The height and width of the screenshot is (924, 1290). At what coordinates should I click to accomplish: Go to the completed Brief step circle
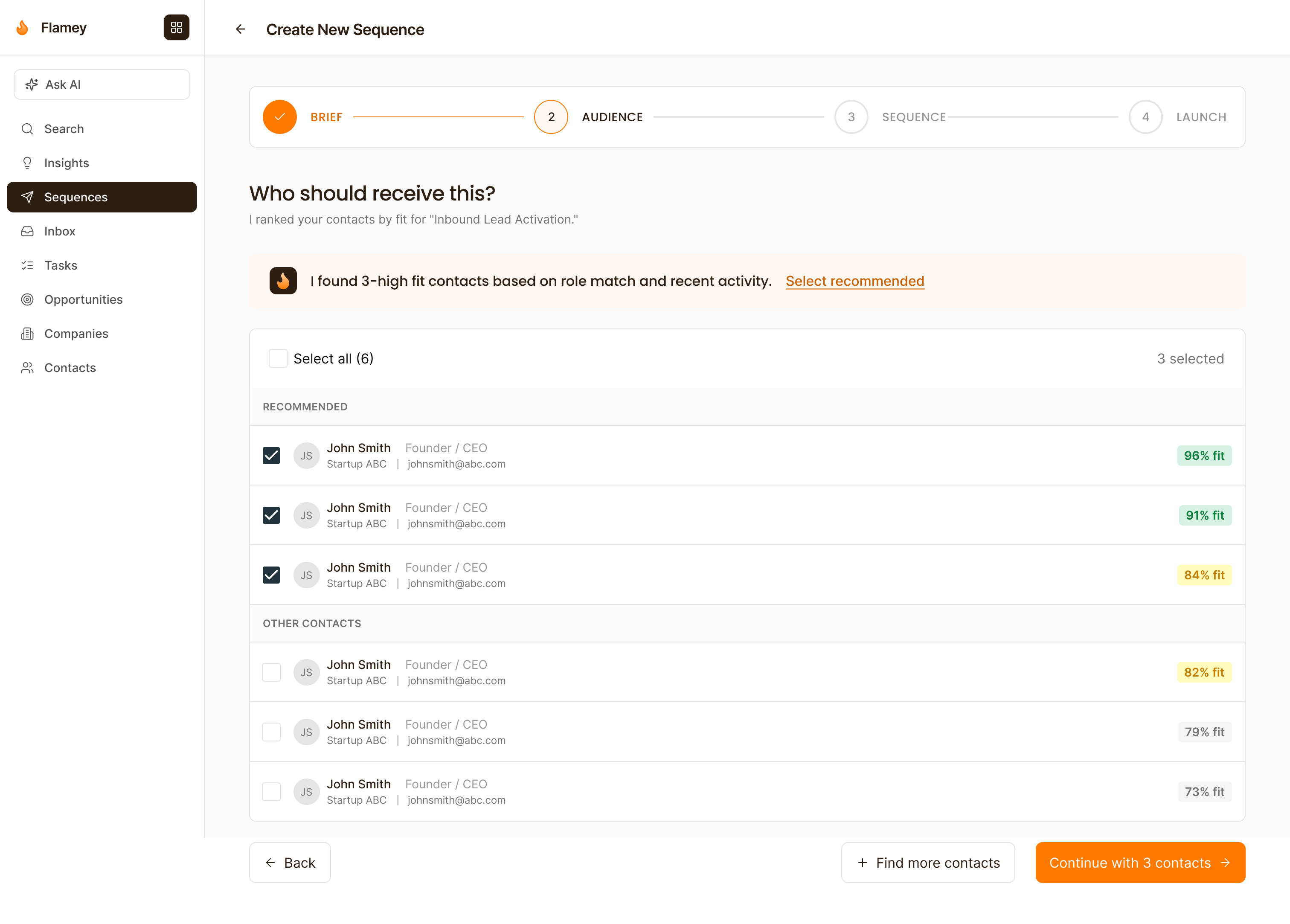click(x=279, y=116)
